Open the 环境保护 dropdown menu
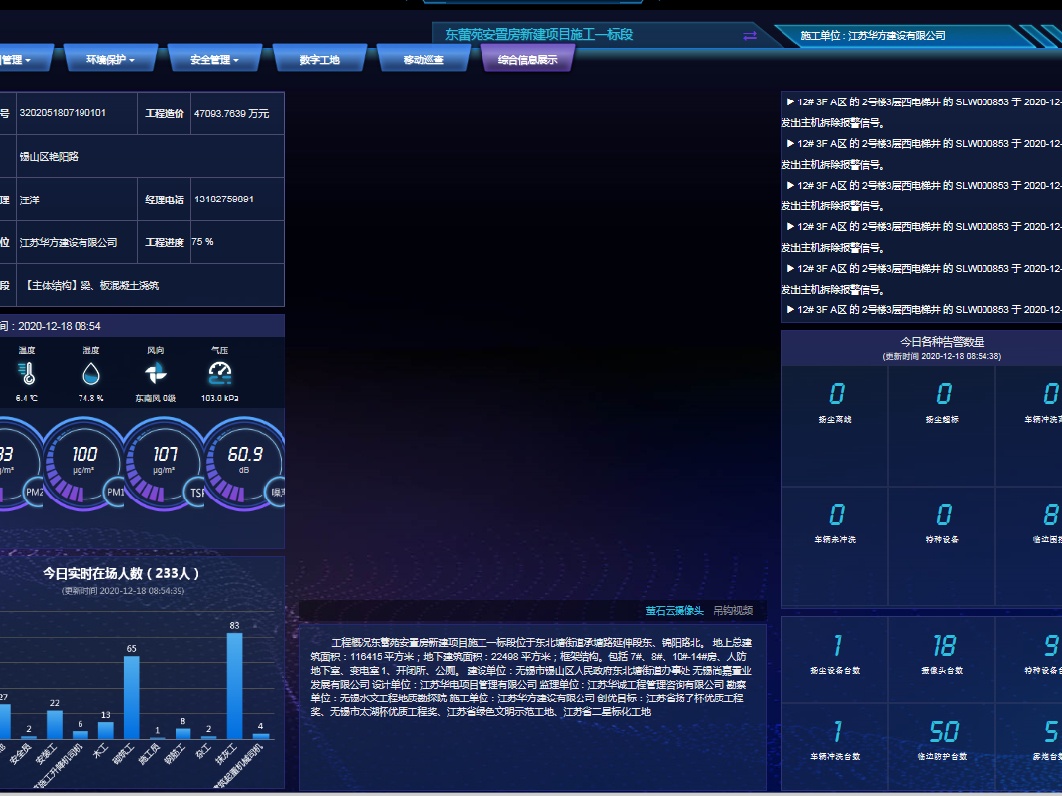The height and width of the screenshot is (796, 1062). point(110,60)
